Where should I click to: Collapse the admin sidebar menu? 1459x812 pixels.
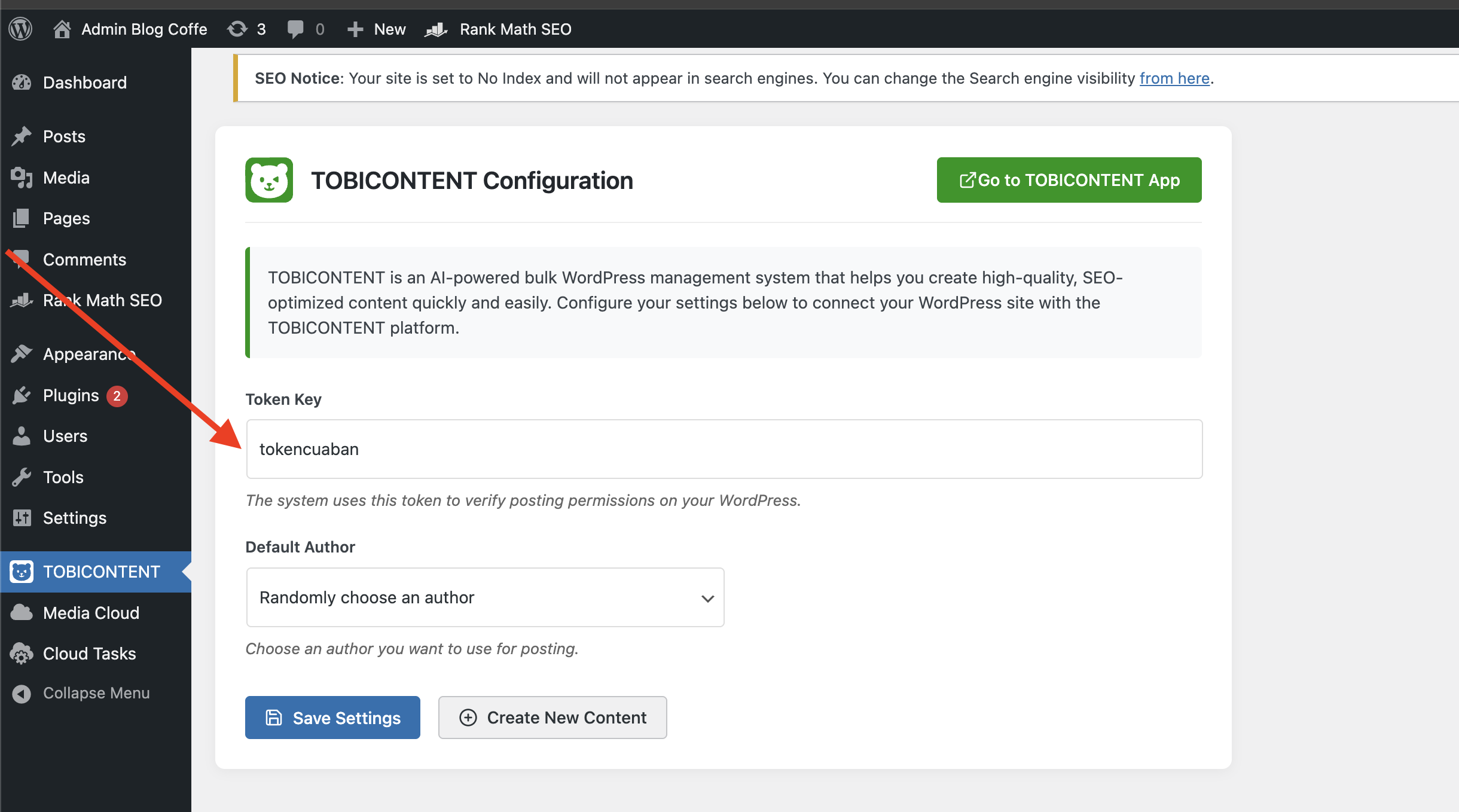pos(96,694)
